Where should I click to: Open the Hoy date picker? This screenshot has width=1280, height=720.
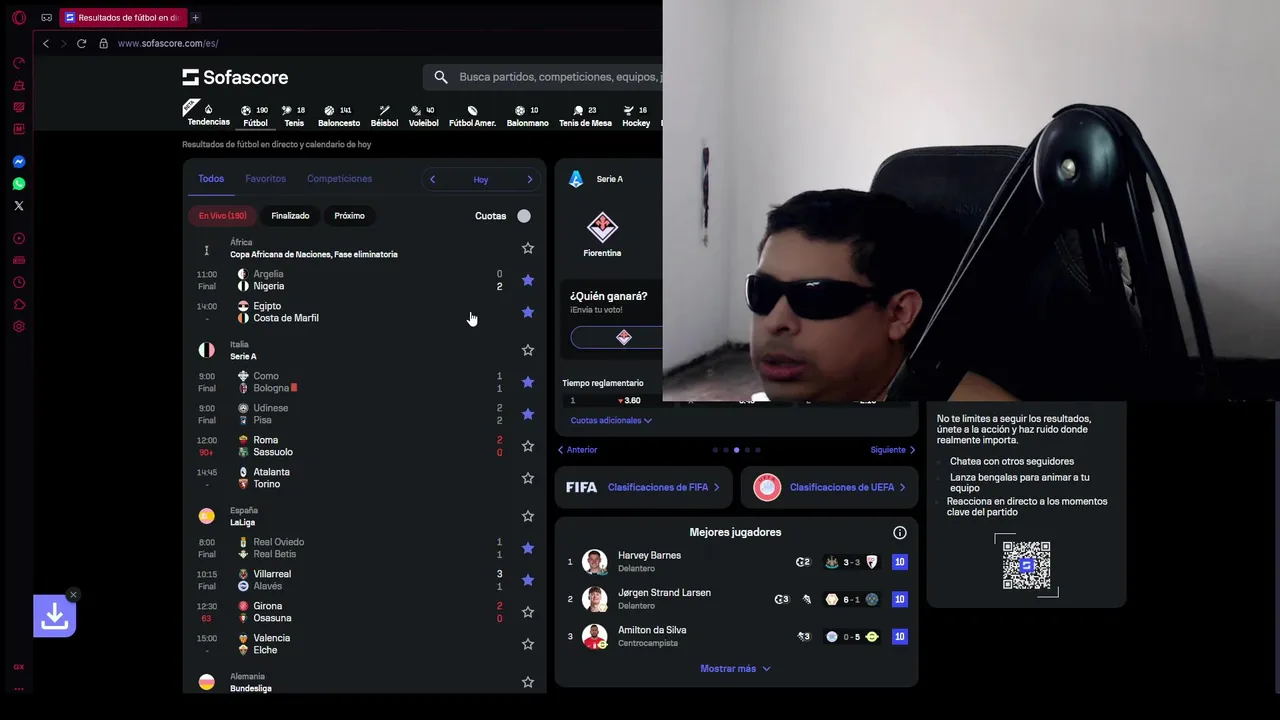[481, 180]
